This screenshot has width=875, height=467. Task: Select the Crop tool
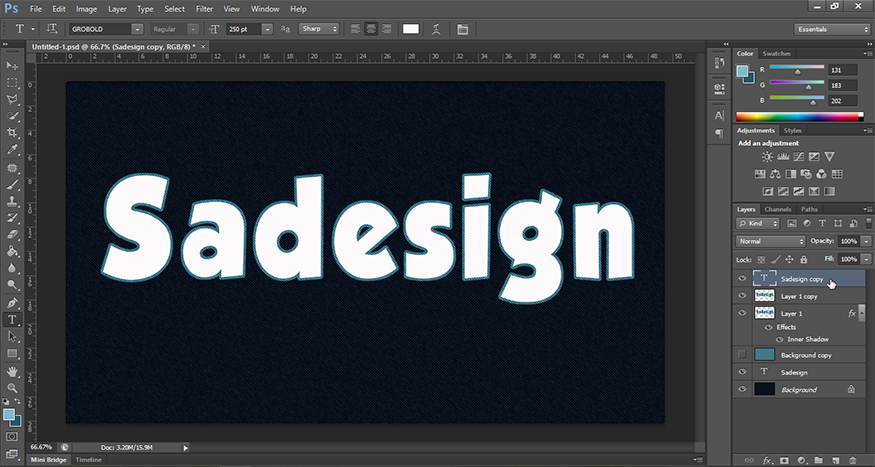click(x=12, y=133)
